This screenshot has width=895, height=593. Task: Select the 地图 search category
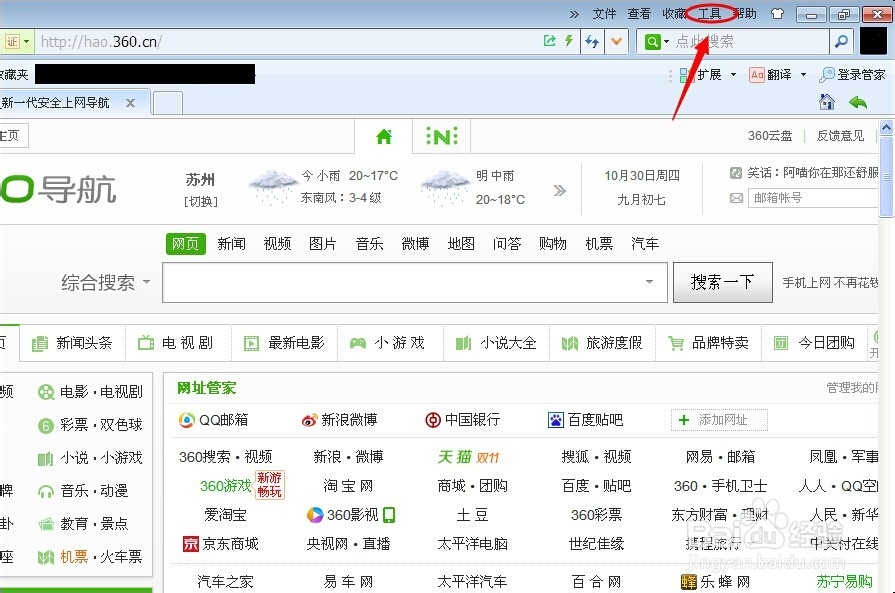click(x=461, y=244)
